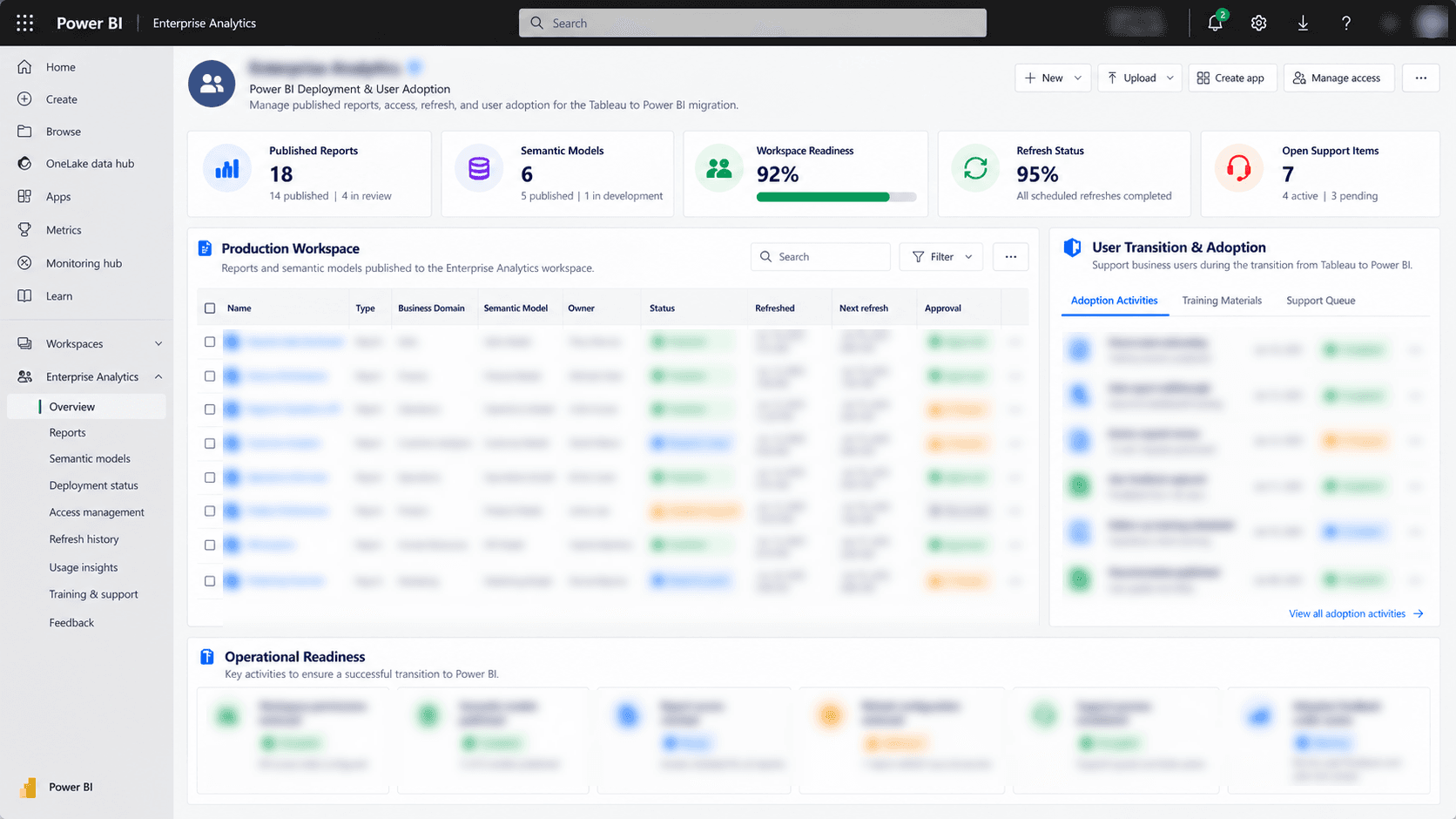Image resolution: width=1456 pixels, height=819 pixels.
Task: Open Metrics trophy icon in sidebar
Action: tap(24, 230)
